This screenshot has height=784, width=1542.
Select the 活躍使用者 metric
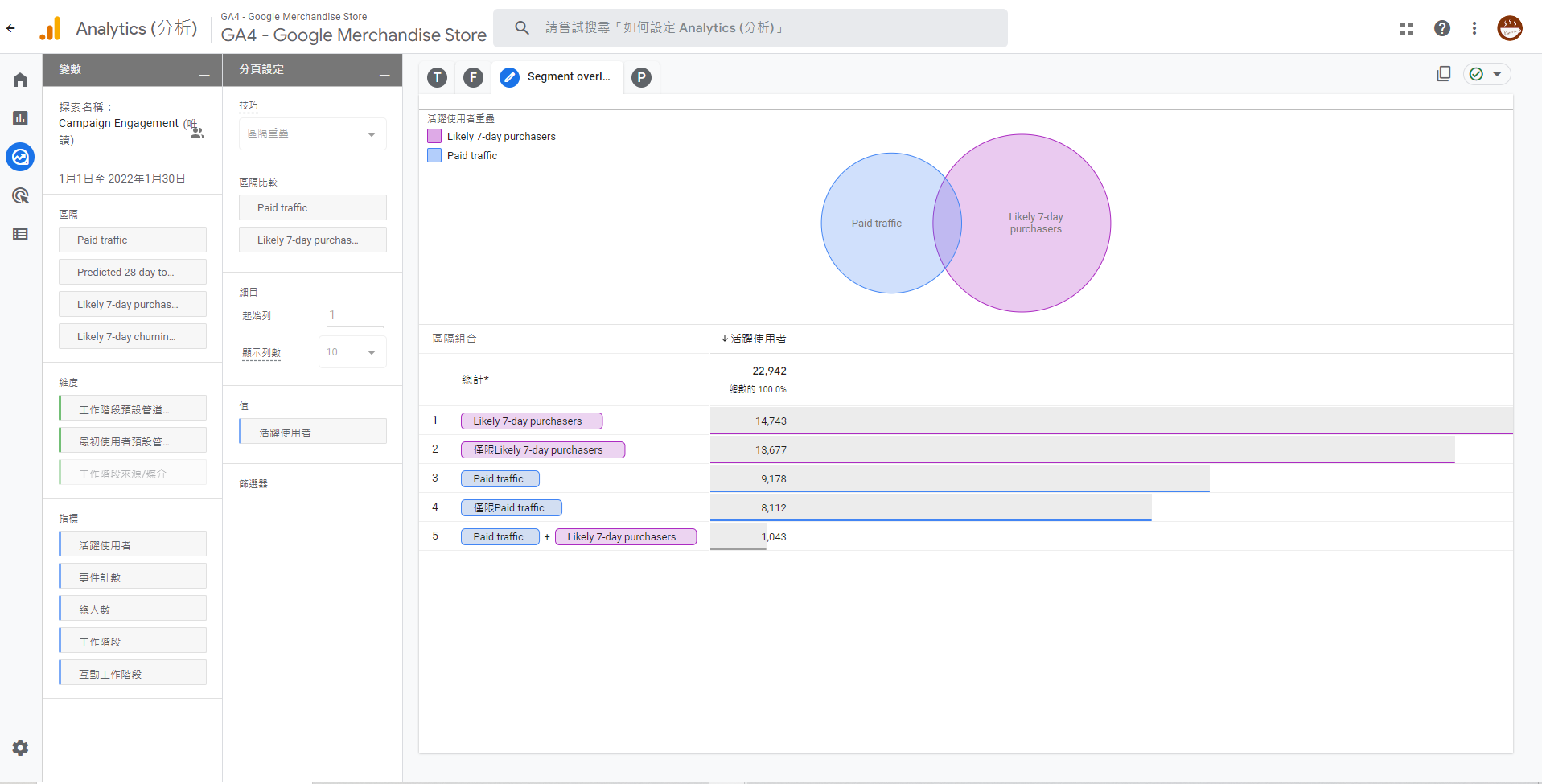[x=133, y=544]
